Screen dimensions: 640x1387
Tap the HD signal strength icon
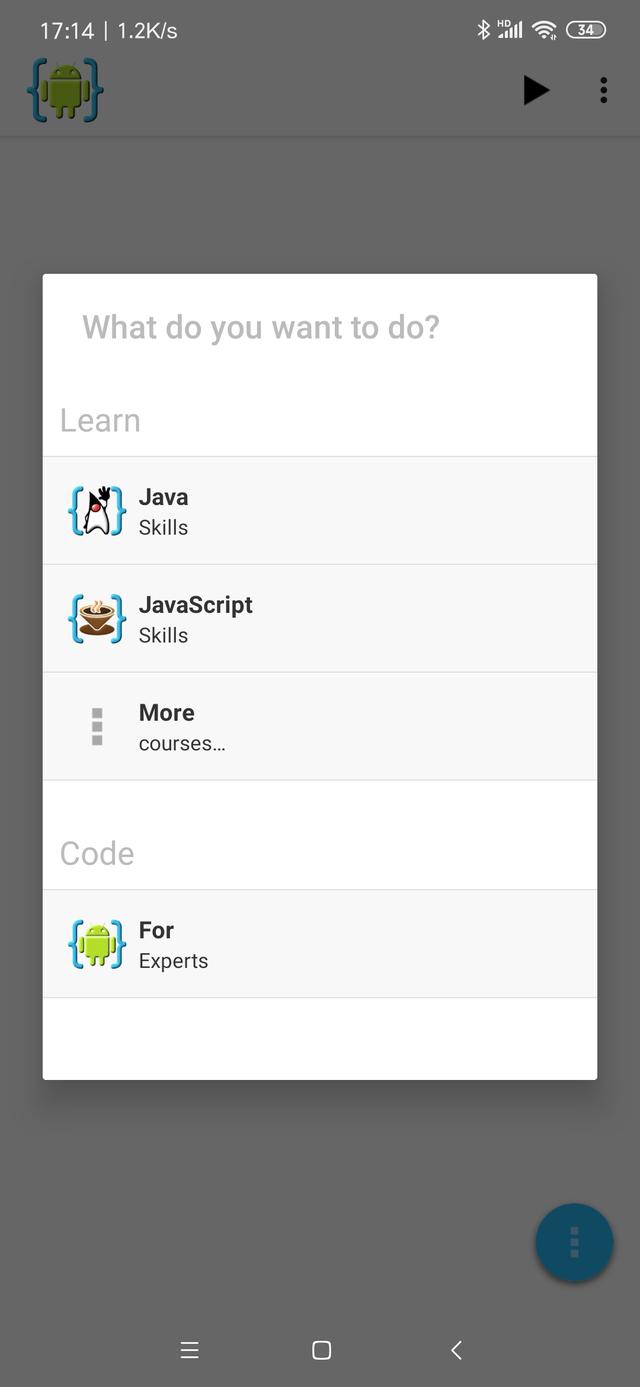(x=510, y=30)
